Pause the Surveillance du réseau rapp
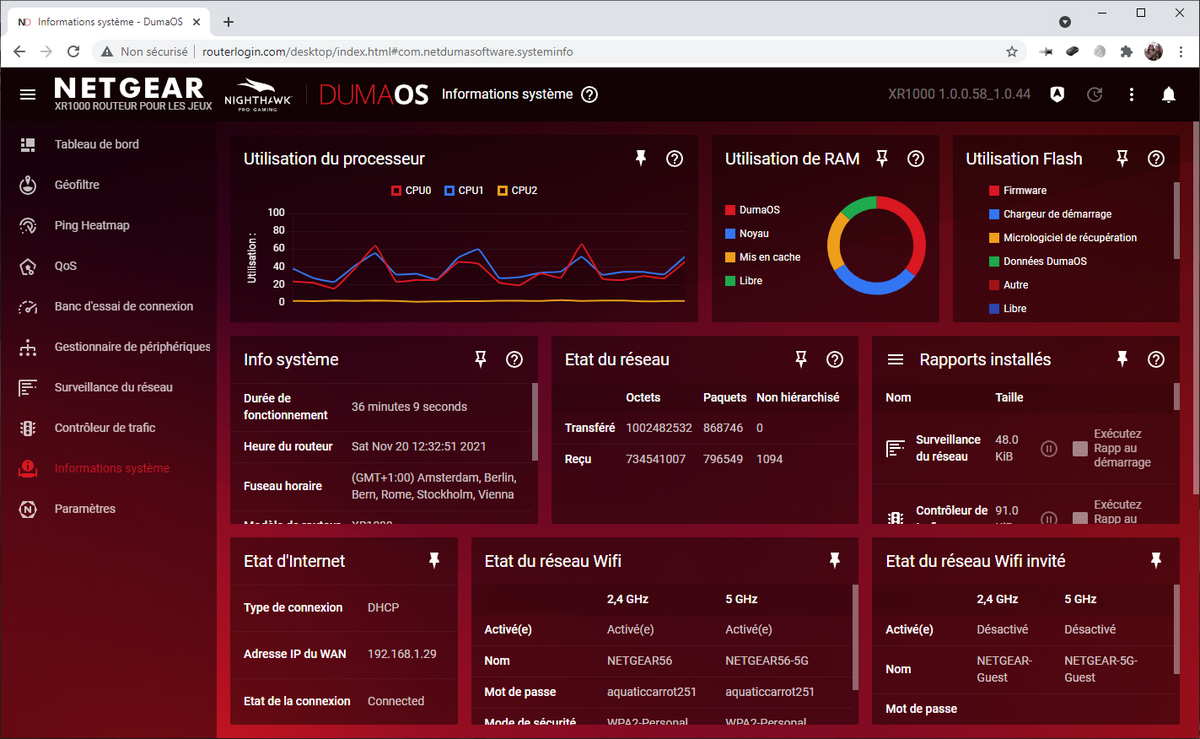Screen dimensions: 1200x739 click(1049, 449)
